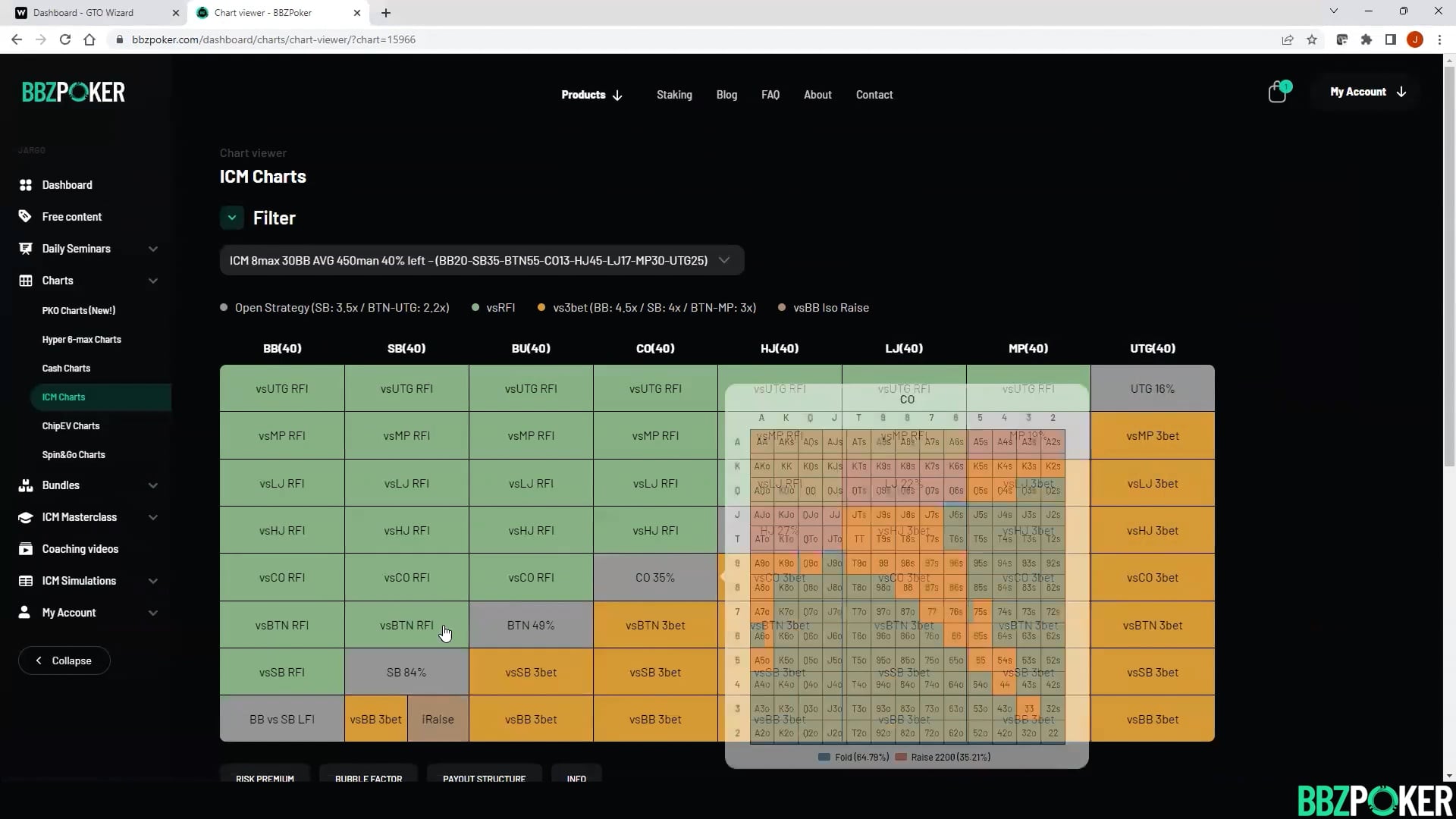This screenshot has width=1456, height=819.
Task: Click the ICM Simulations sidebar icon
Action: pyautogui.click(x=24, y=580)
